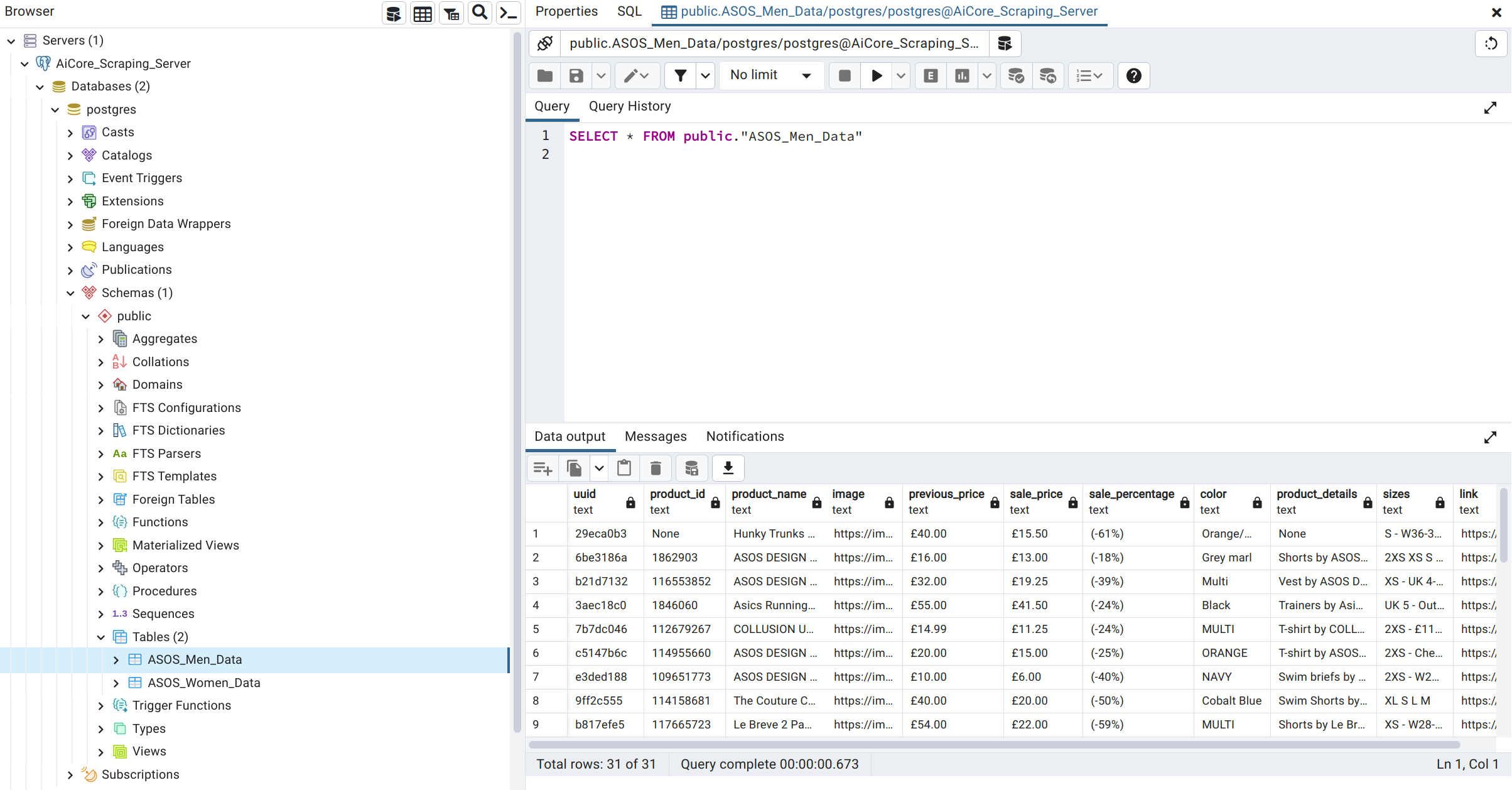Click the horizontal scrollbar of the results grid
The width and height of the screenshot is (1512, 790).
[x=994, y=745]
